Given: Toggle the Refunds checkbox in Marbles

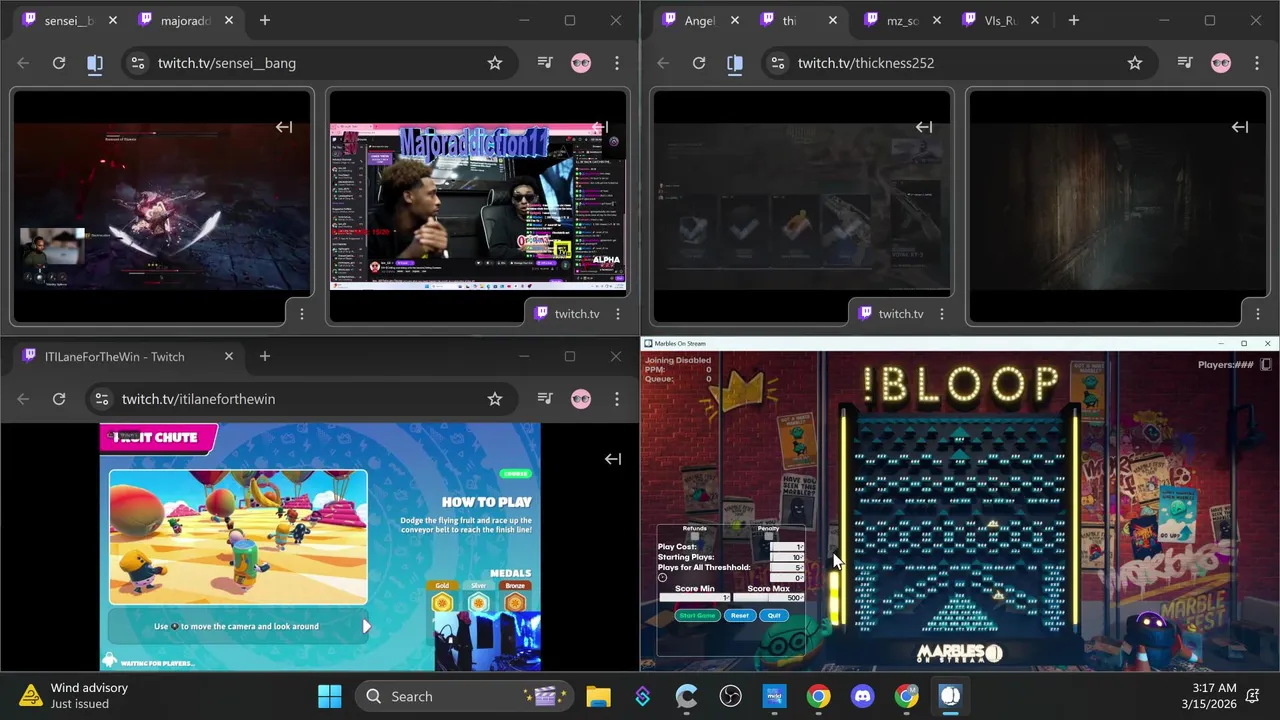Looking at the screenshot, I should (x=694, y=536).
